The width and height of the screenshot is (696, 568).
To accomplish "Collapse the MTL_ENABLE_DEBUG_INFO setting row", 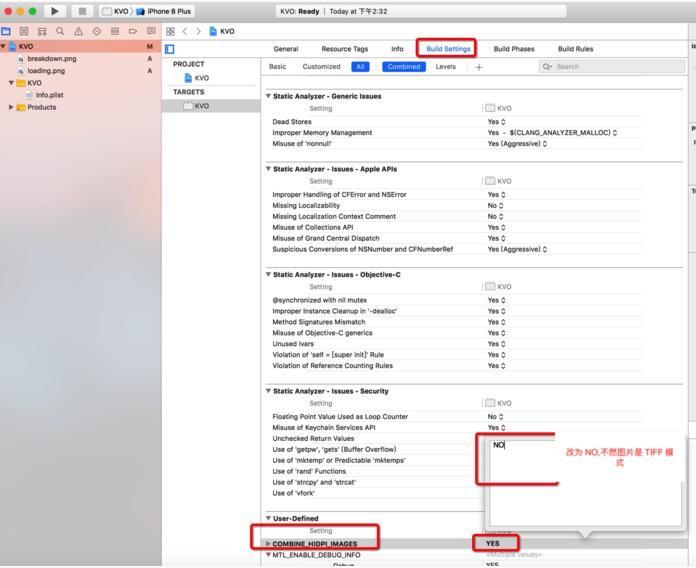I will pos(268,555).
